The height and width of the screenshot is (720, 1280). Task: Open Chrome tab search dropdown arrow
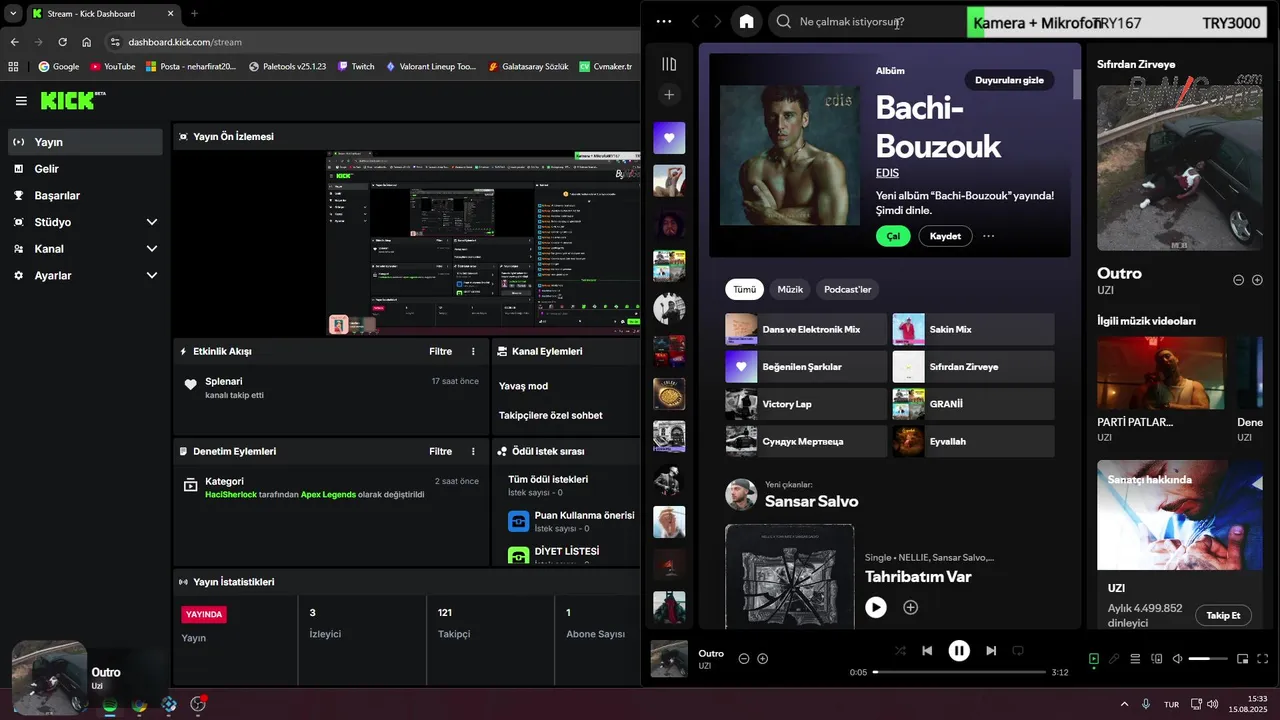tap(13, 13)
